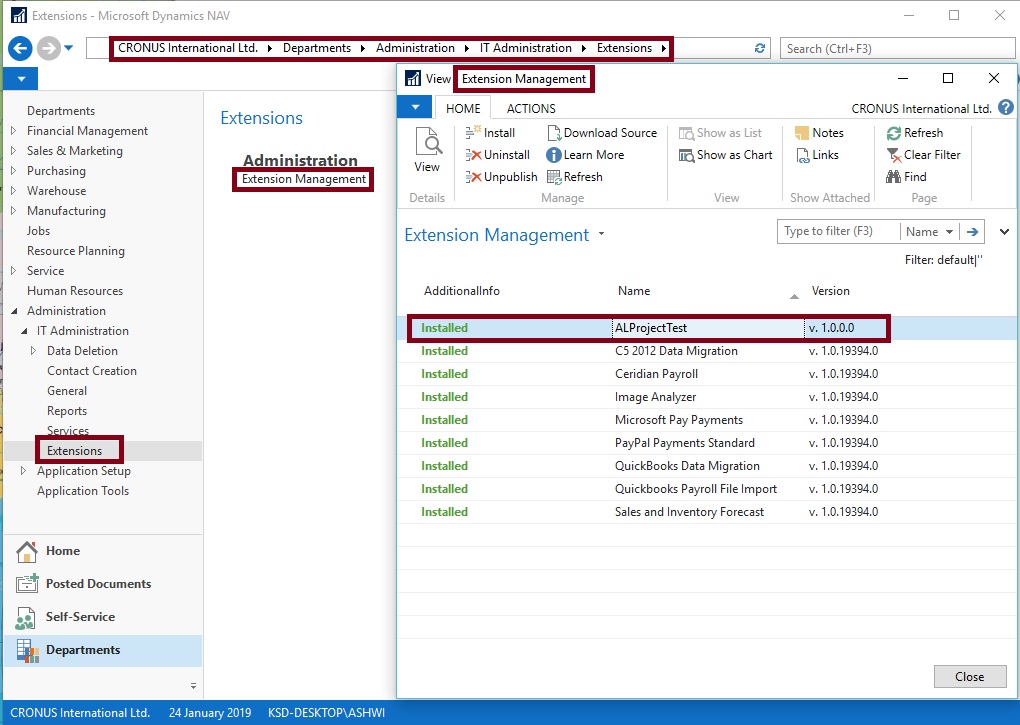Click the Type to filter input box
1020x725 pixels.
[x=838, y=232]
